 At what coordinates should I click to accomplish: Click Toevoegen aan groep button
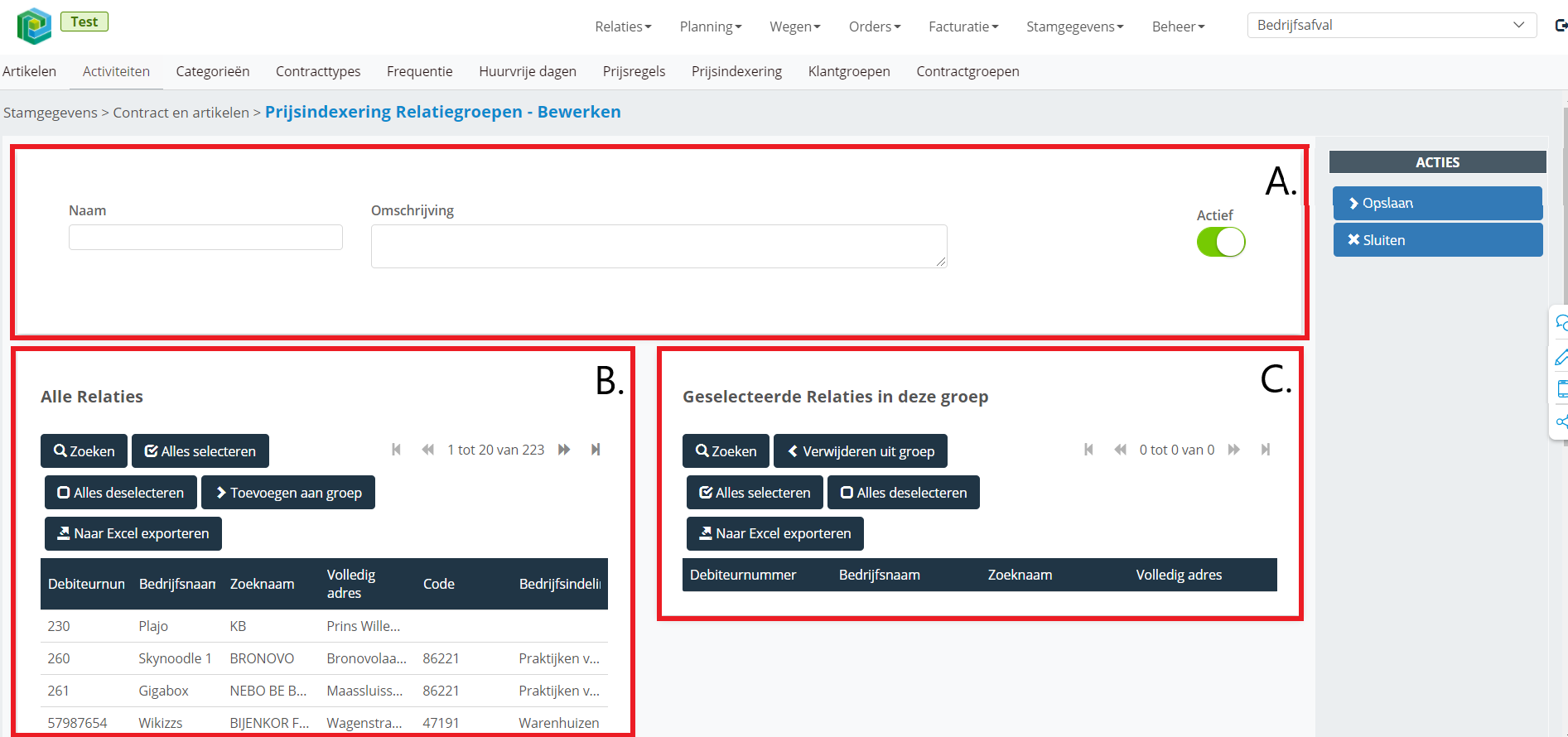tap(288, 493)
